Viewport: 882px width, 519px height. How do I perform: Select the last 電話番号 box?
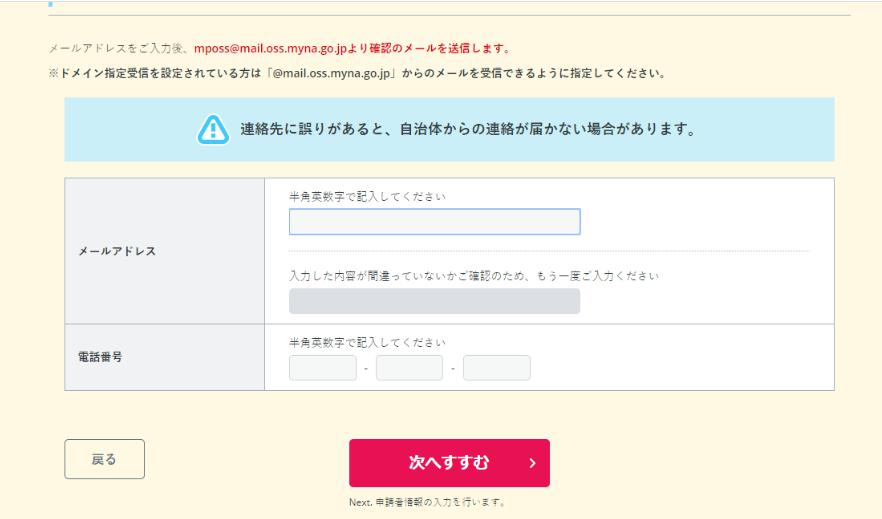click(496, 368)
